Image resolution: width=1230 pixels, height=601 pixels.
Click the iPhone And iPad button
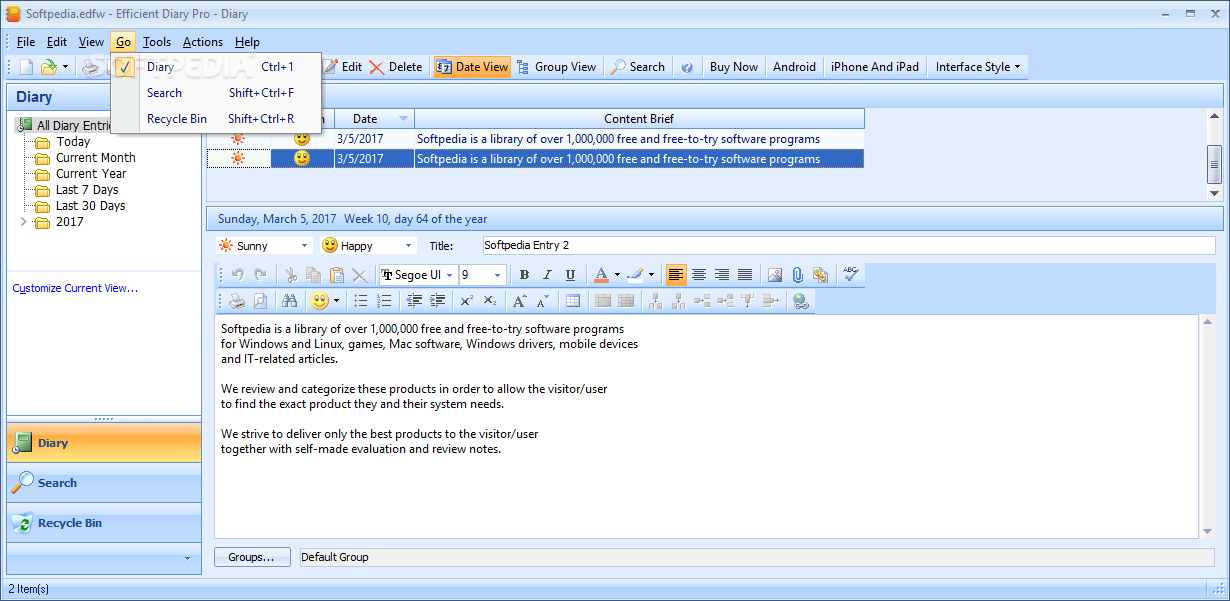click(x=875, y=67)
